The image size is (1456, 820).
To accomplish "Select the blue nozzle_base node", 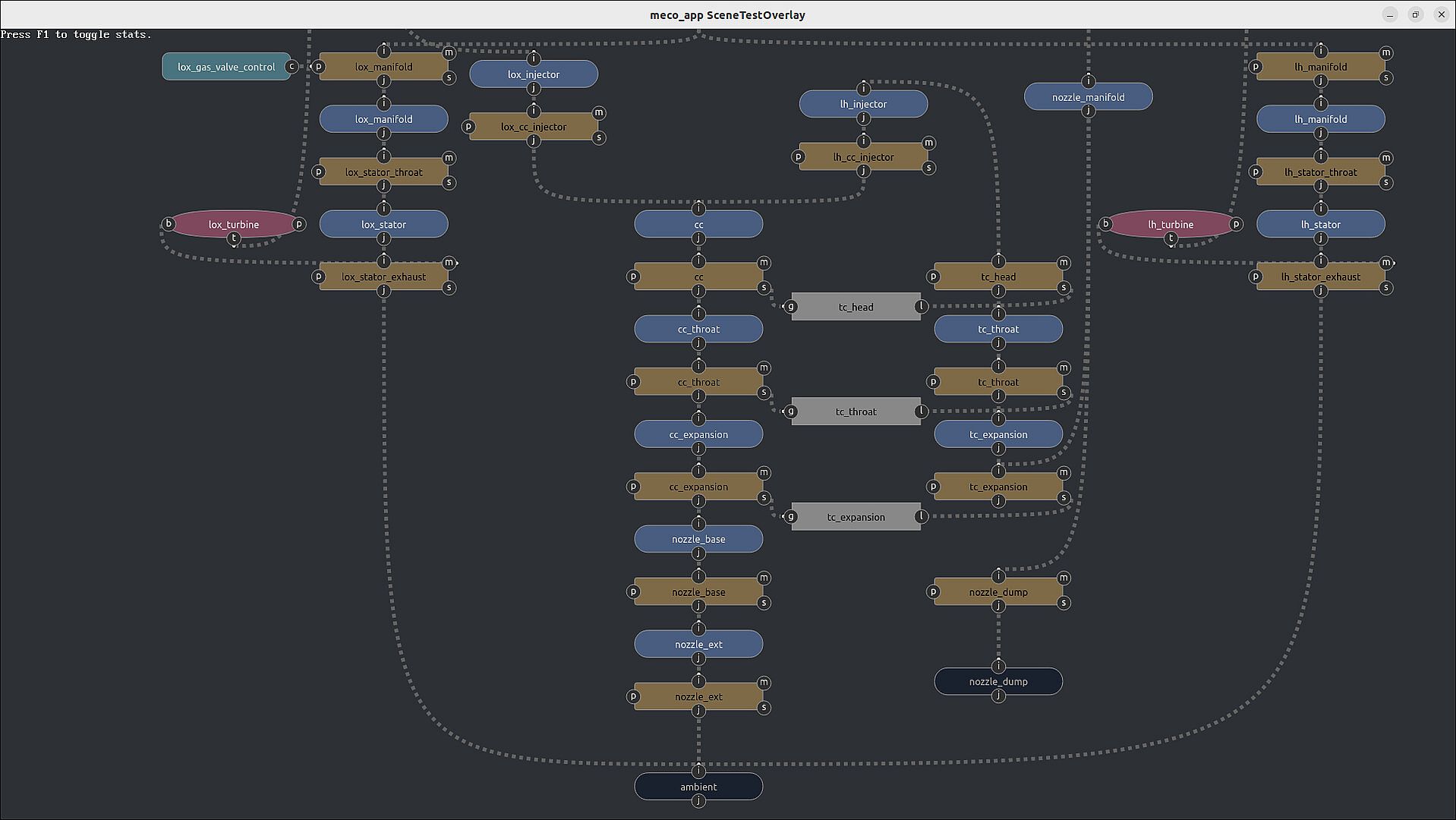I will coord(698,539).
